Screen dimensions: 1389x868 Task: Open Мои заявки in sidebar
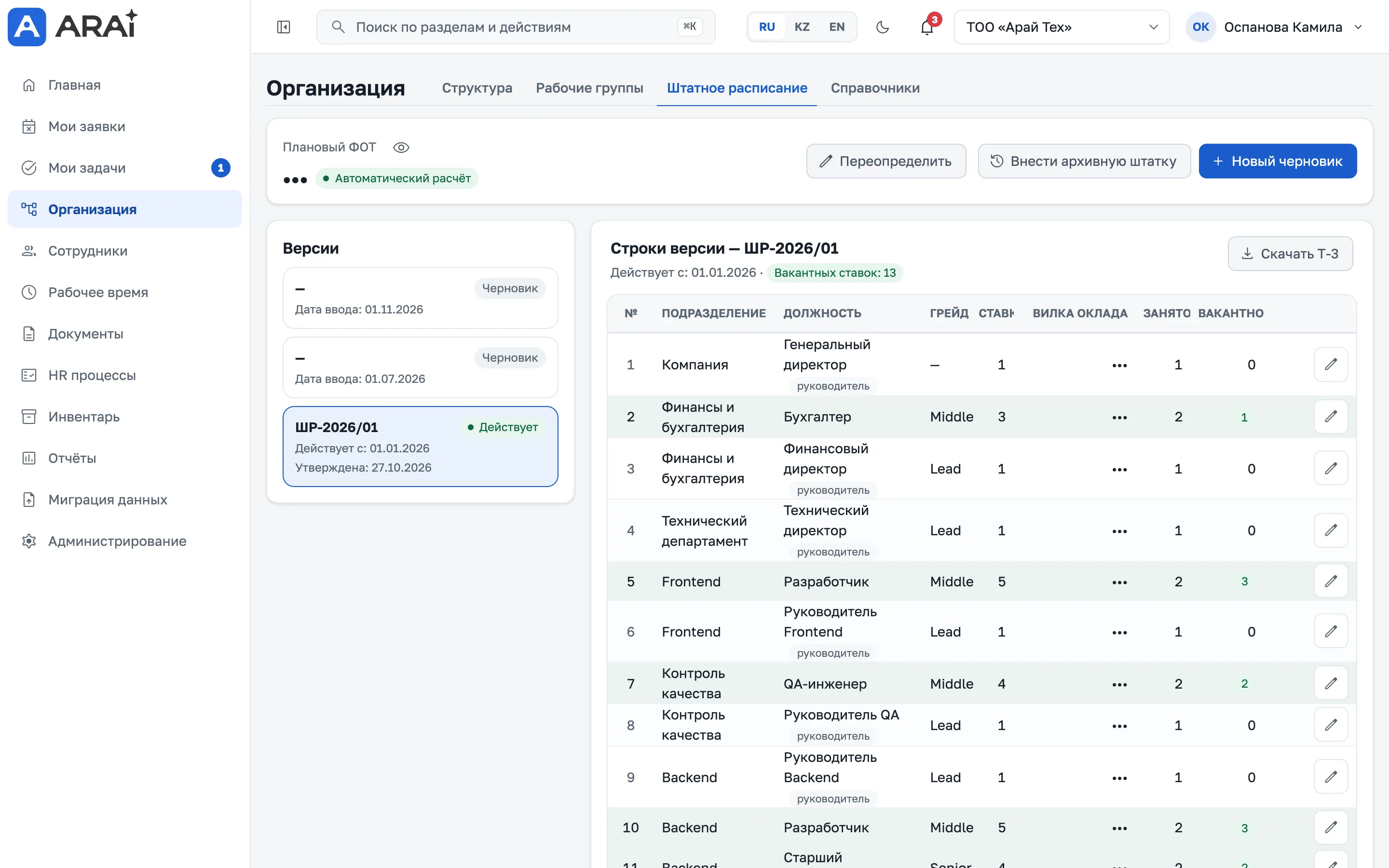click(x=124, y=126)
